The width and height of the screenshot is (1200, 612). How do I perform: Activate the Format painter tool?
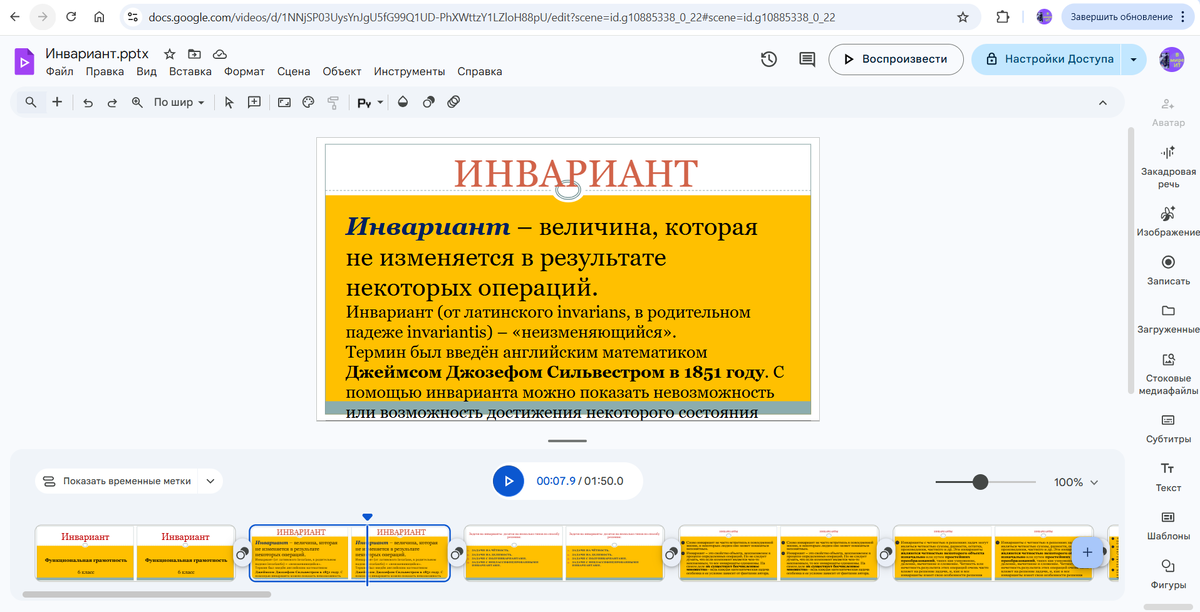(332, 102)
